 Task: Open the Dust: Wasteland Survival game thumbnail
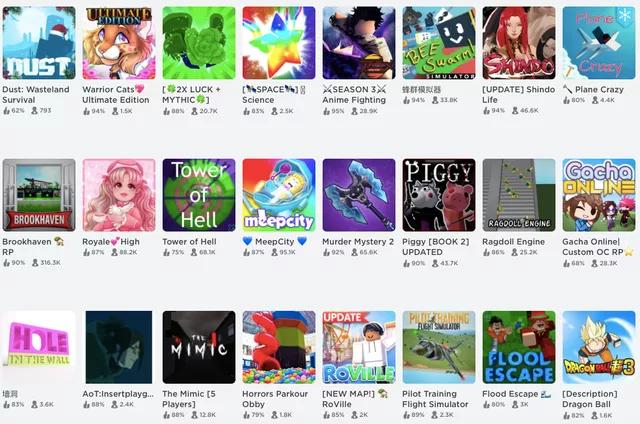tap(39, 43)
